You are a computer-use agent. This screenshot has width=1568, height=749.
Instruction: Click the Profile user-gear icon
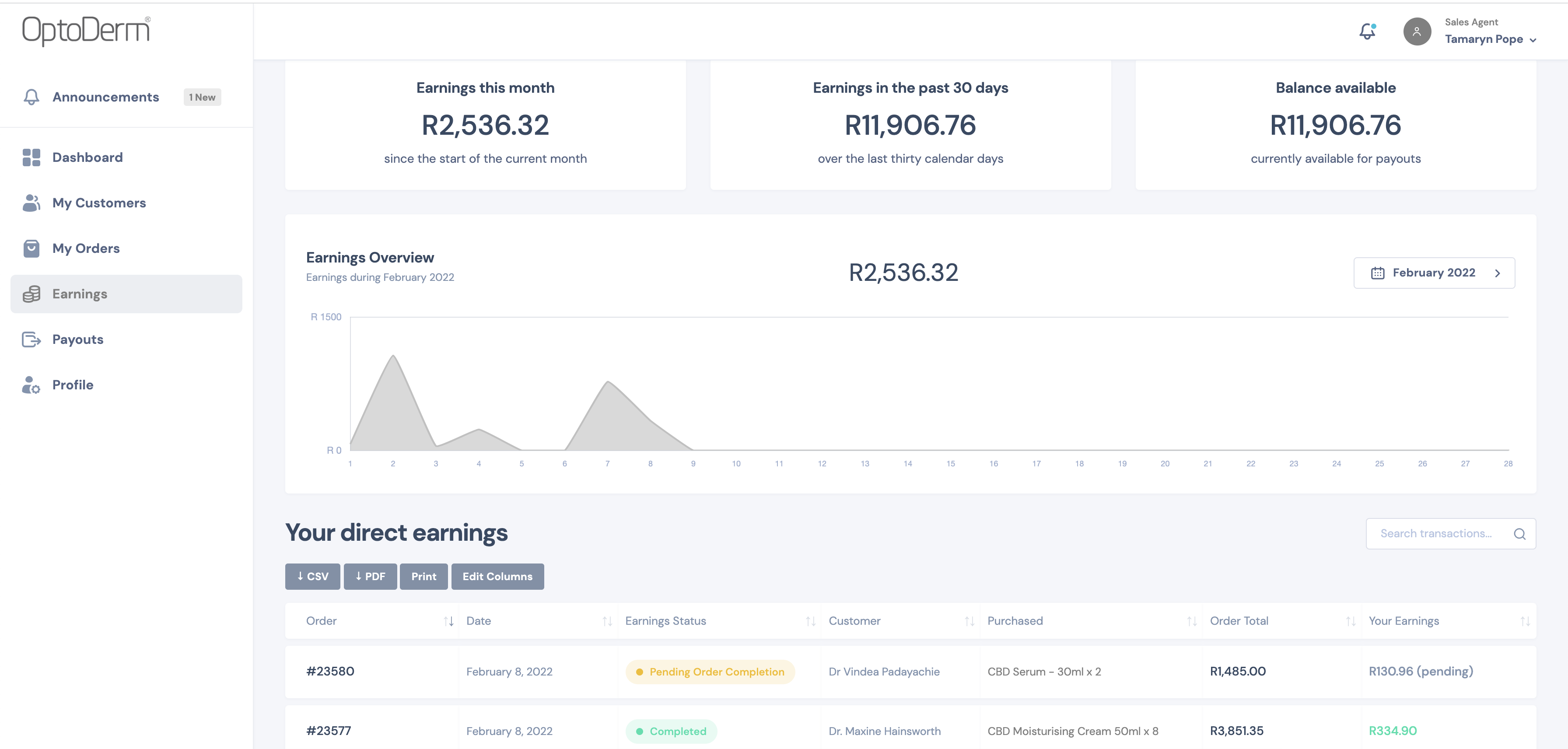31,385
